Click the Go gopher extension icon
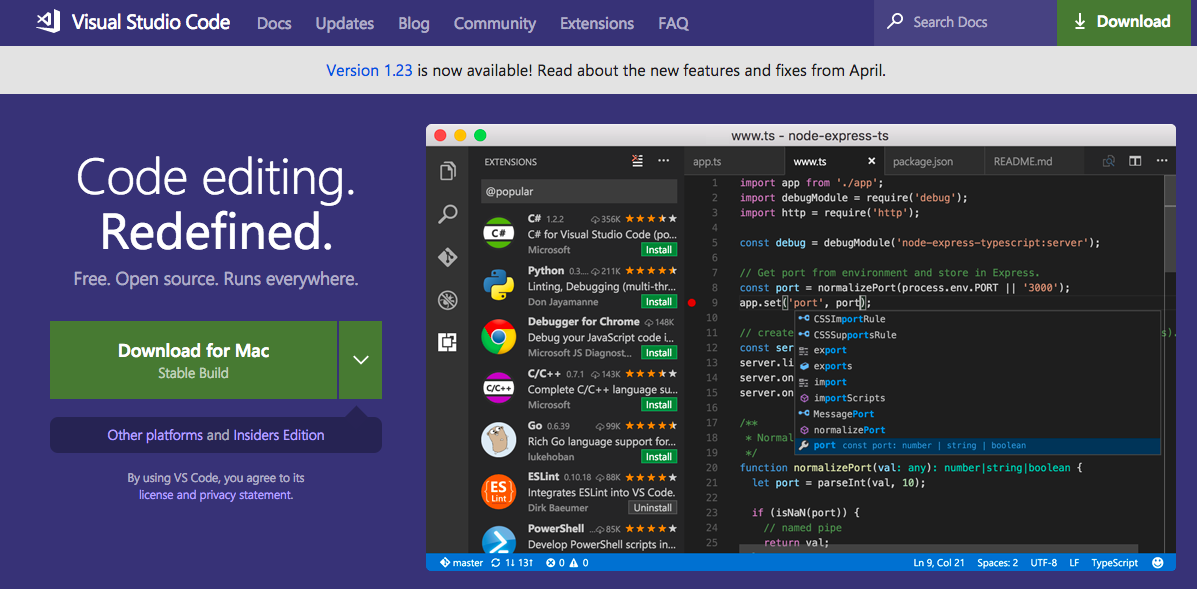 pos(500,439)
